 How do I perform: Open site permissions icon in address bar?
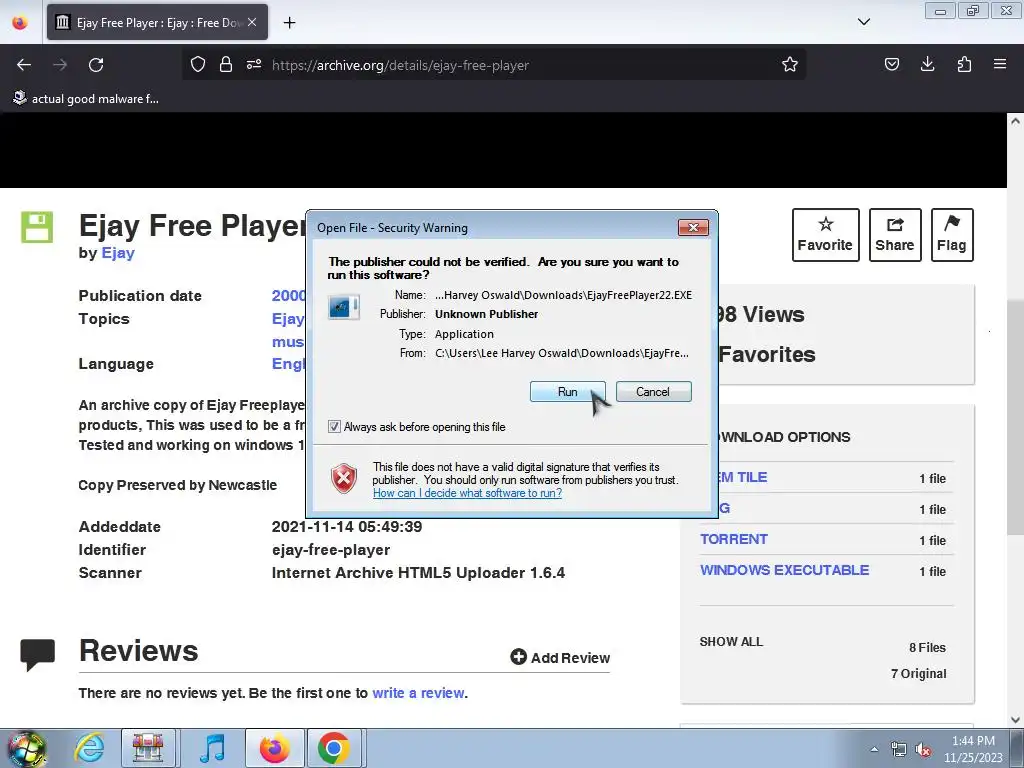click(254, 65)
